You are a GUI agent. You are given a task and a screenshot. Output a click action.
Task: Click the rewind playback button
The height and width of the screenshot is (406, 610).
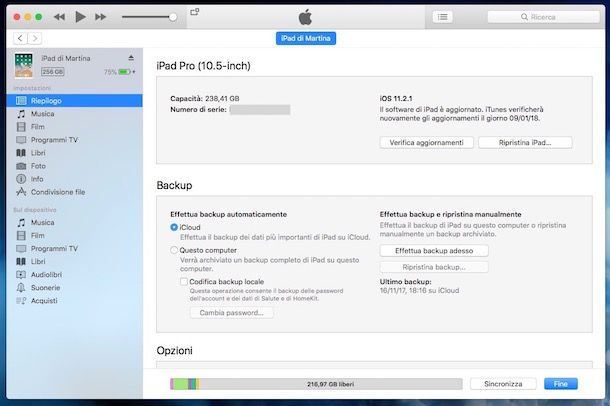point(59,17)
